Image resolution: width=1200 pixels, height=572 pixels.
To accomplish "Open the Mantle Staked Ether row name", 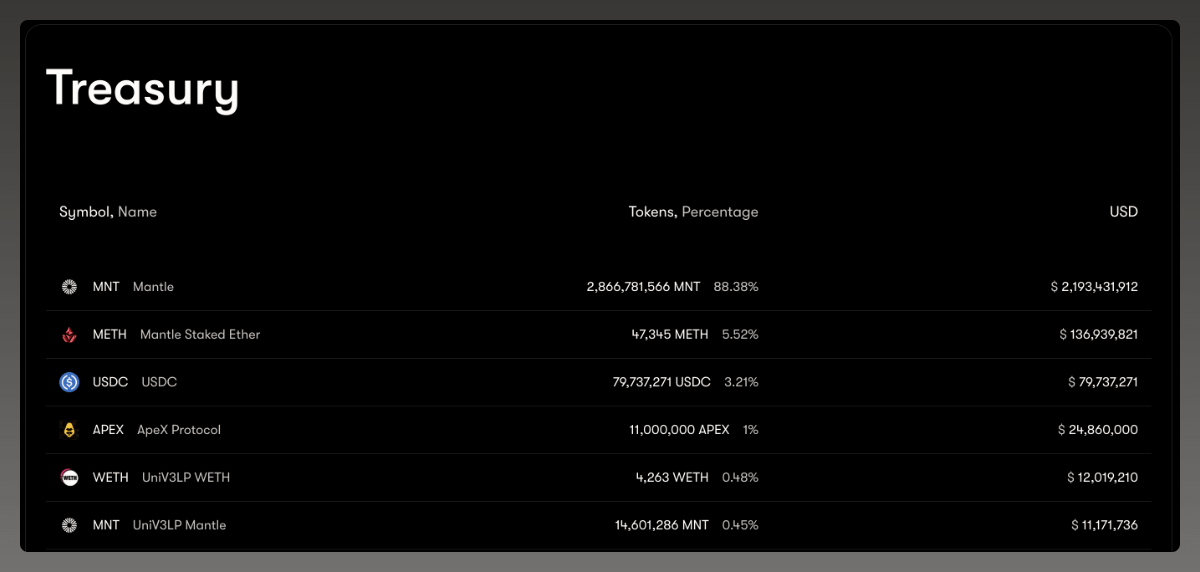I will [200, 335].
